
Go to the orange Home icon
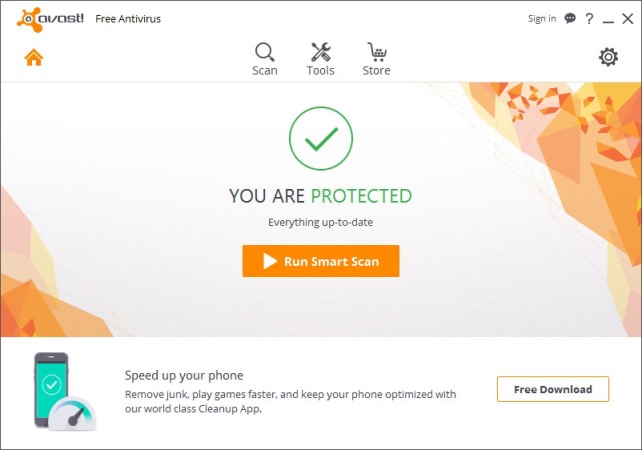click(34, 57)
